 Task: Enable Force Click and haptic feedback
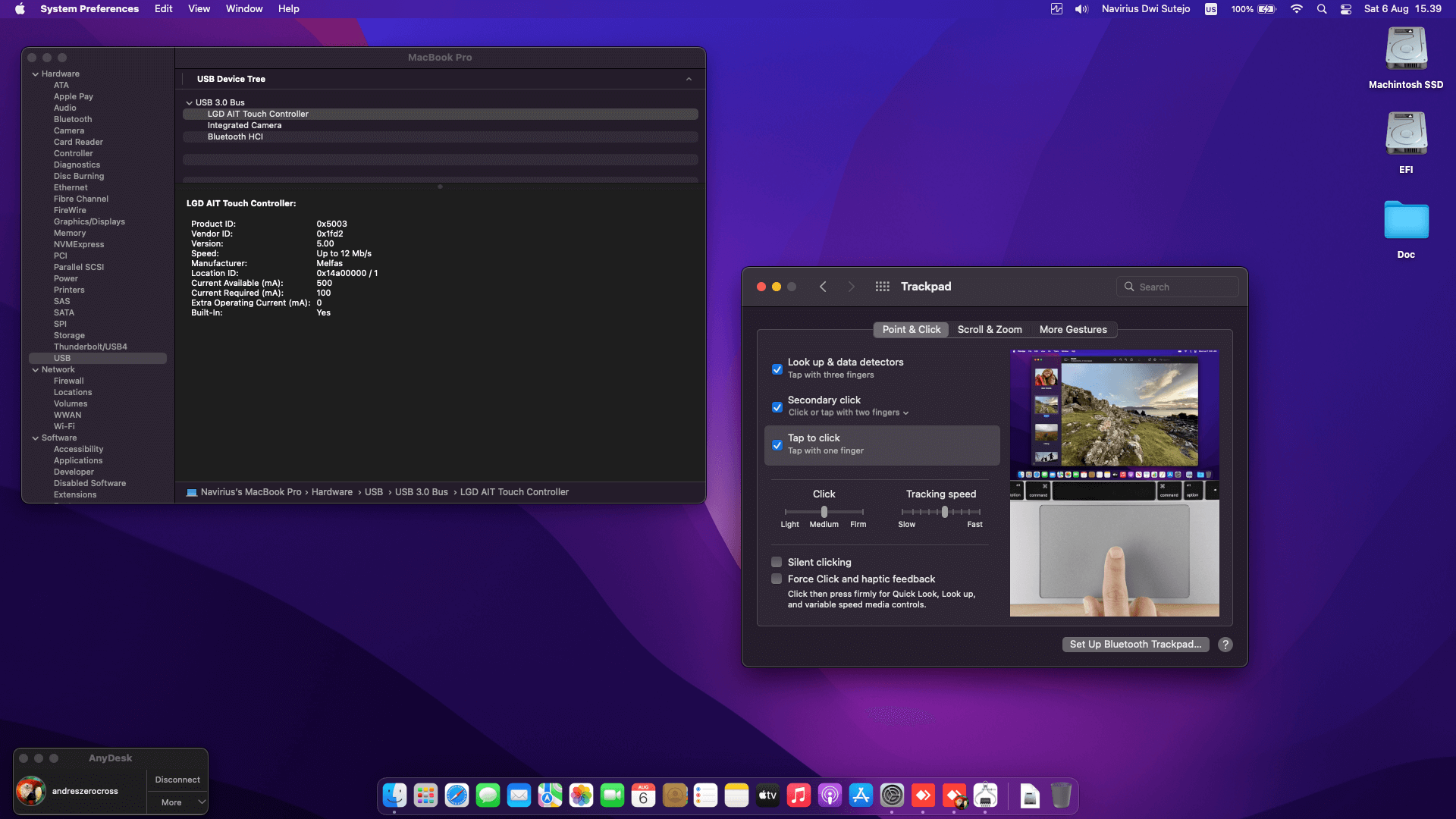pyautogui.click(x=777, y=579)
